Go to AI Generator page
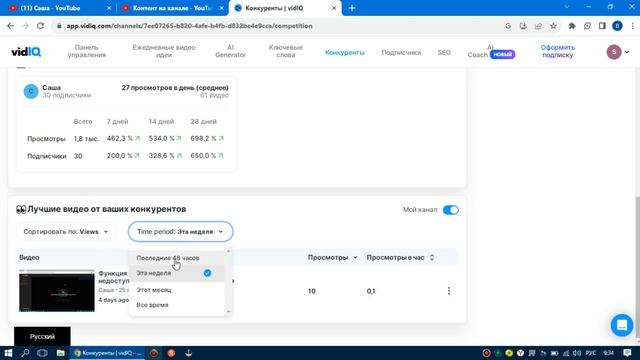This screenshot has width=640, height=360. coord(230,51)
